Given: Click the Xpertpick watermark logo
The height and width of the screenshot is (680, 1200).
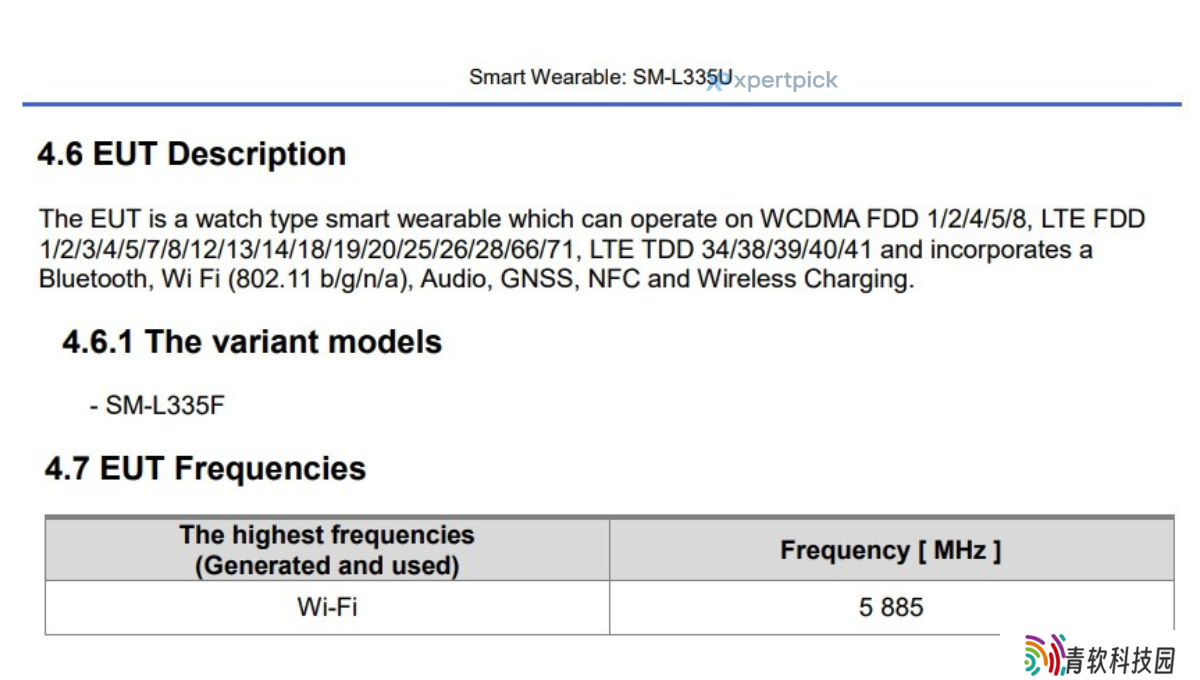Looking at the screenshot, I should point(772,81).
